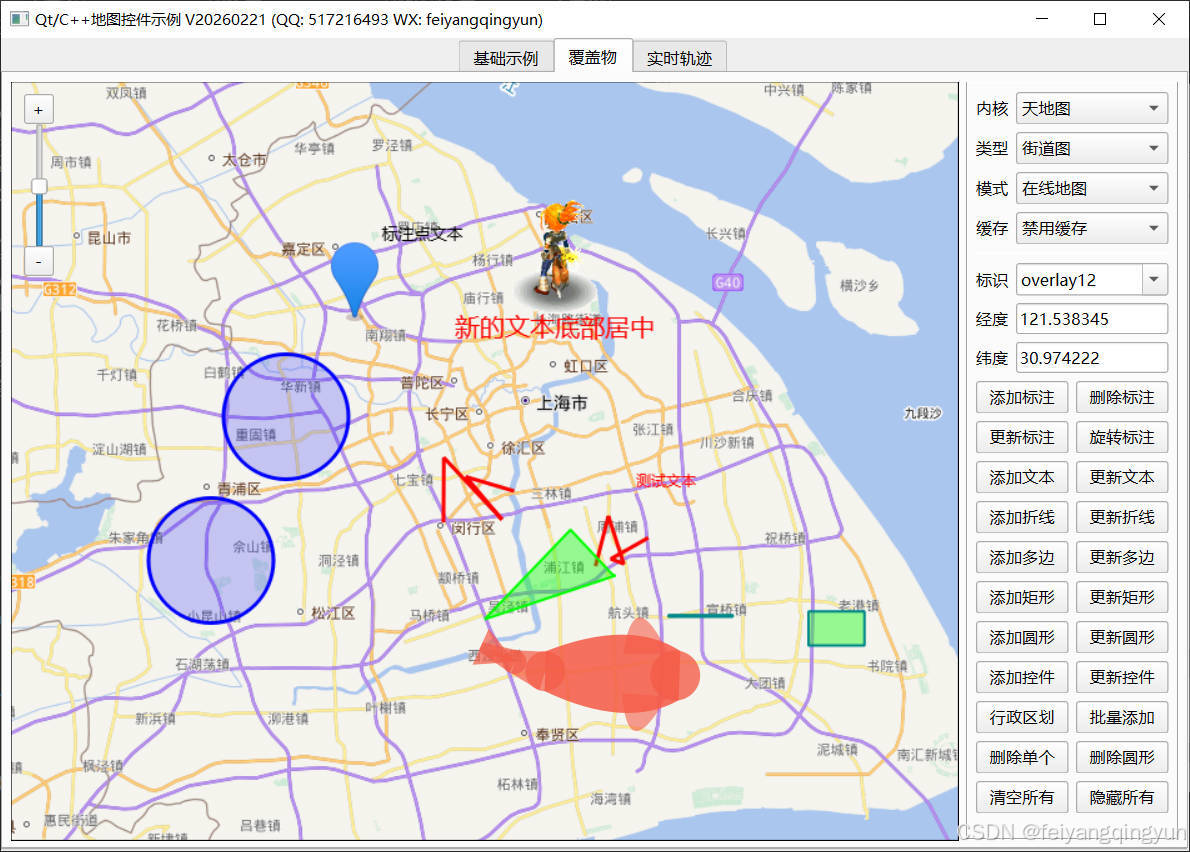The height and width of the screenshot is (852, 1190).
Task: Click the 纬度 input field
Action: pos(1091,358)
